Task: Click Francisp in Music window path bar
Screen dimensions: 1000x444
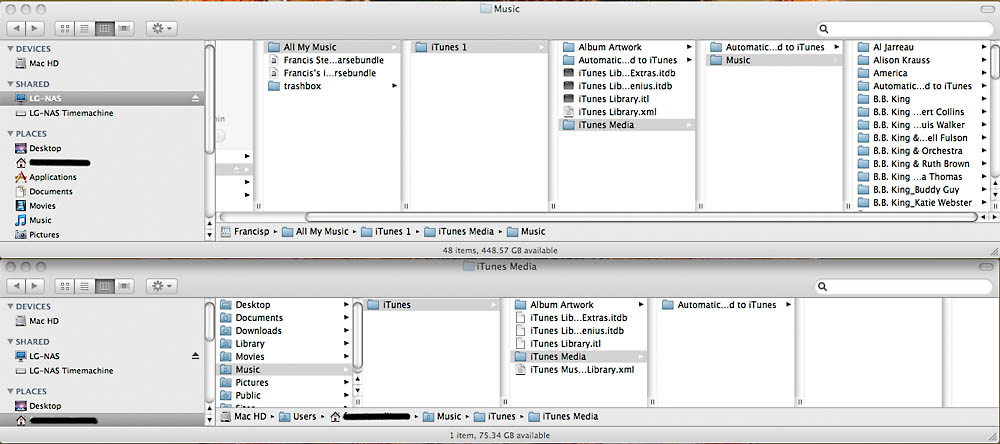Action: (x=245, y=232)
